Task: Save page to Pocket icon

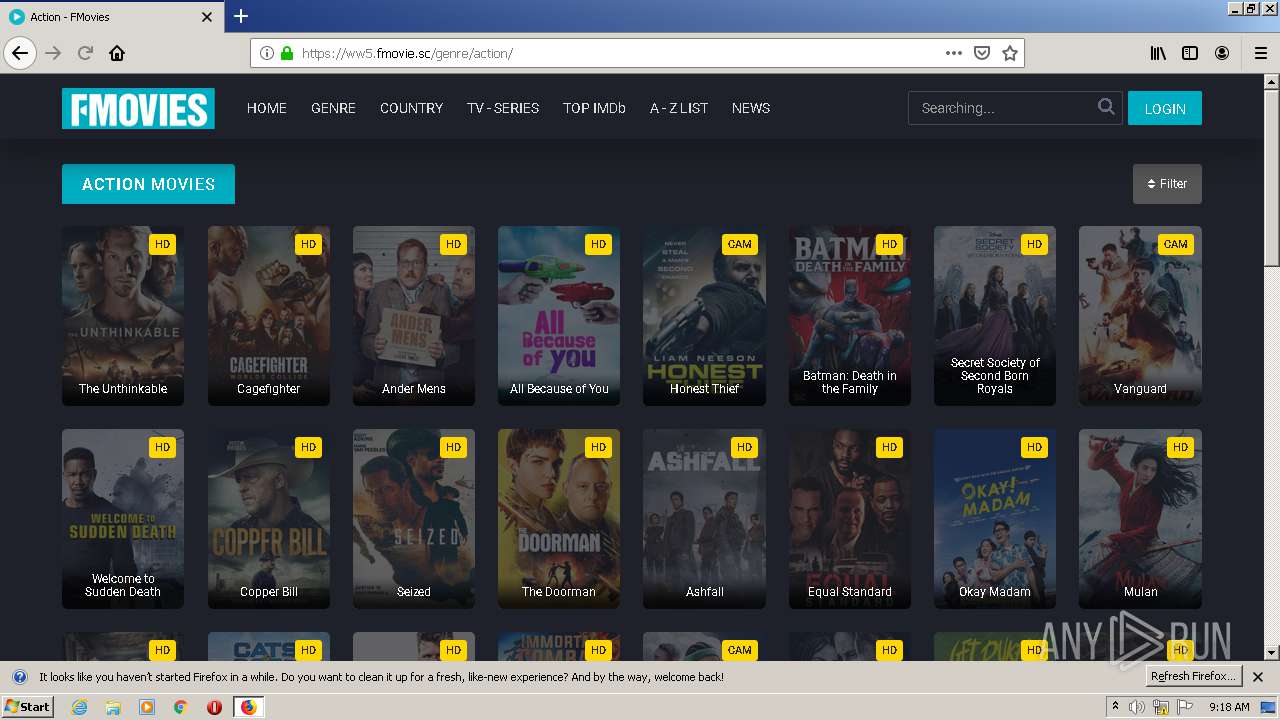Action: coord(982,53)
